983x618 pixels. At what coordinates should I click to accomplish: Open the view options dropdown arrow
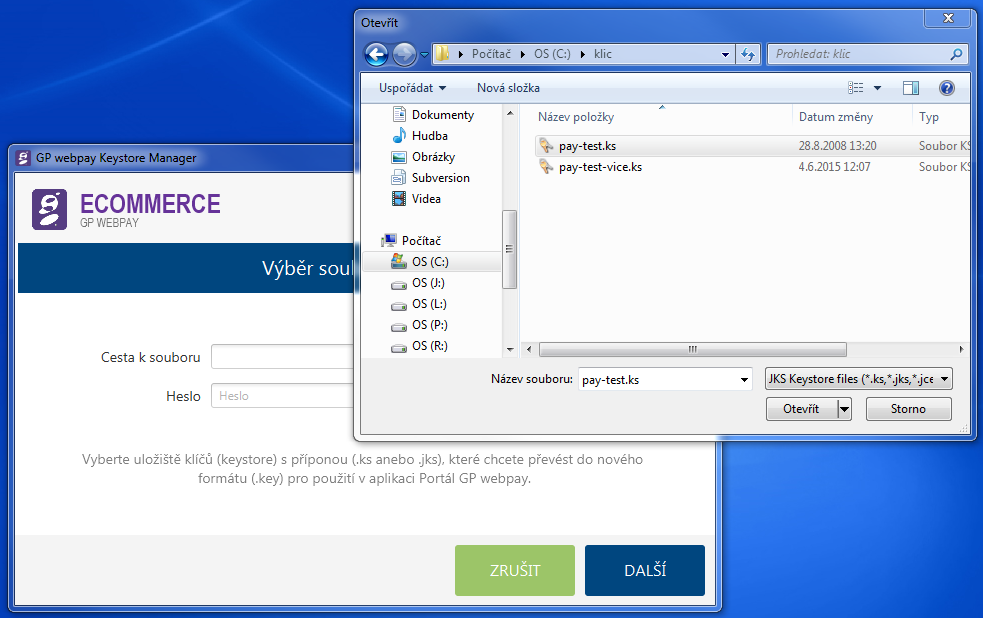877,88
